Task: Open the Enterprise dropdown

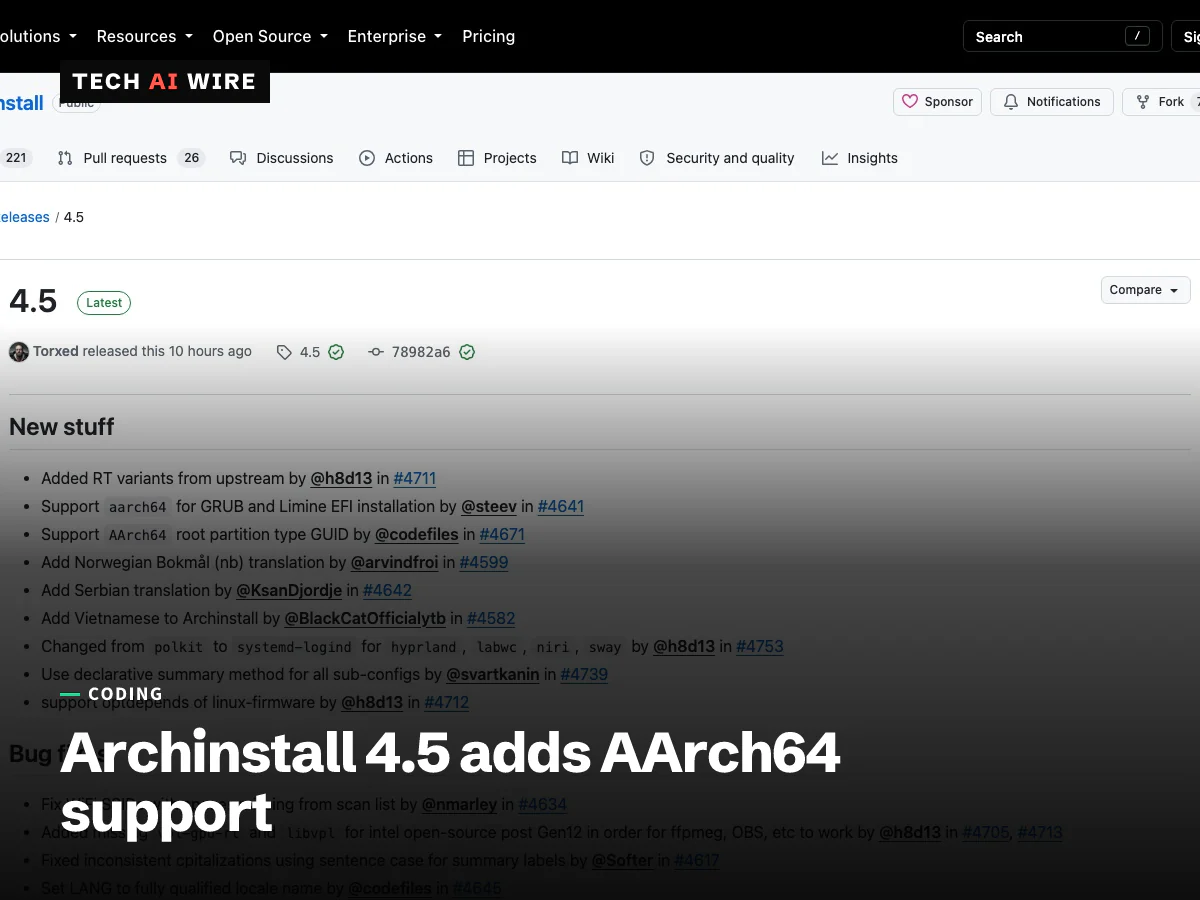Action: pos(395,36)
